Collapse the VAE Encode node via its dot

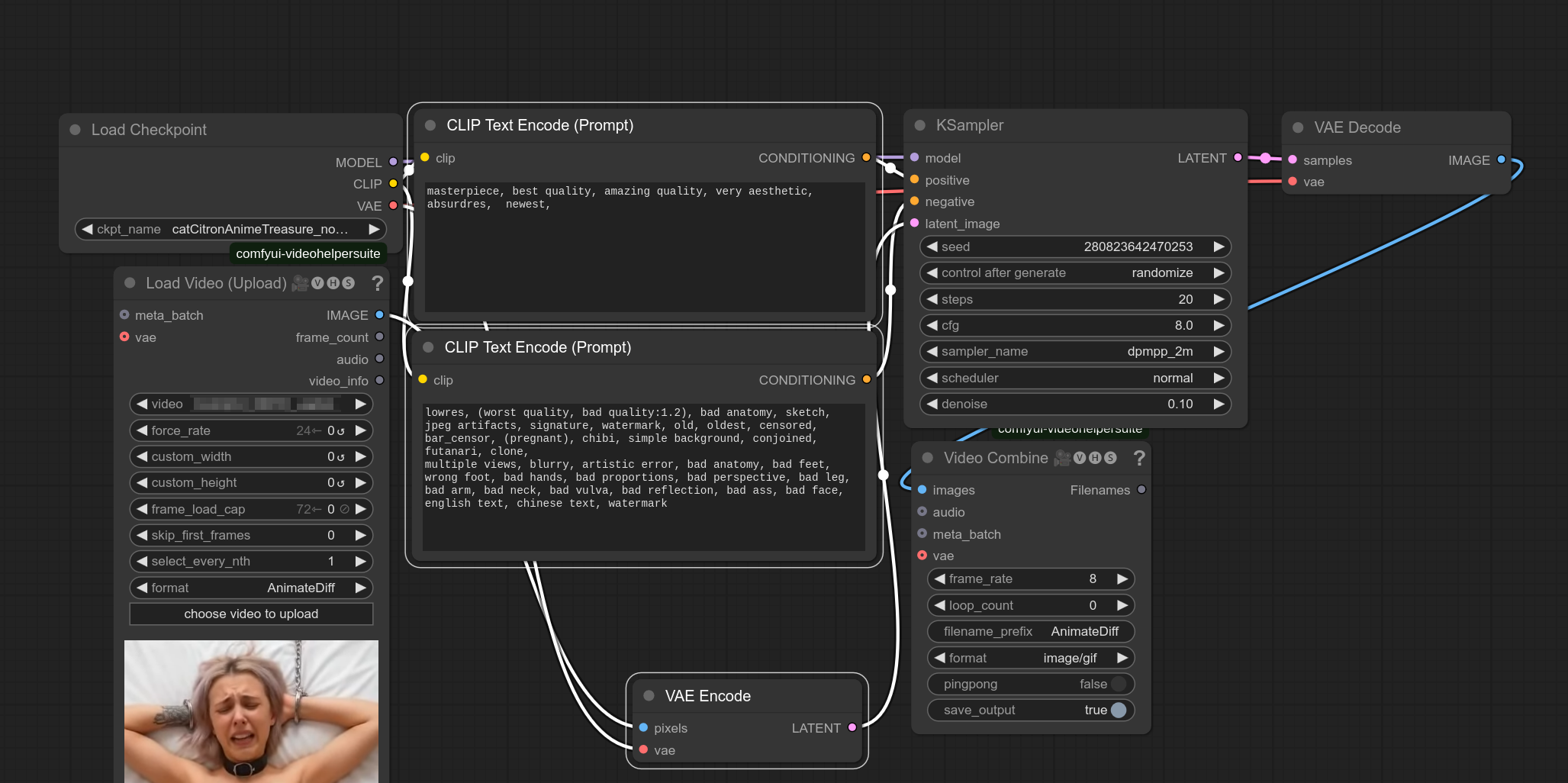click(649, 695)
